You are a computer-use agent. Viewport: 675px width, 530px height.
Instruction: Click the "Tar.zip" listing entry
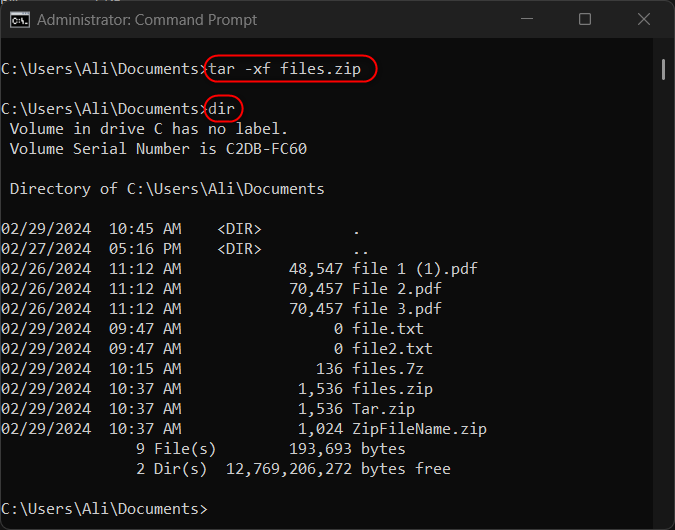(x=383, y=409)
